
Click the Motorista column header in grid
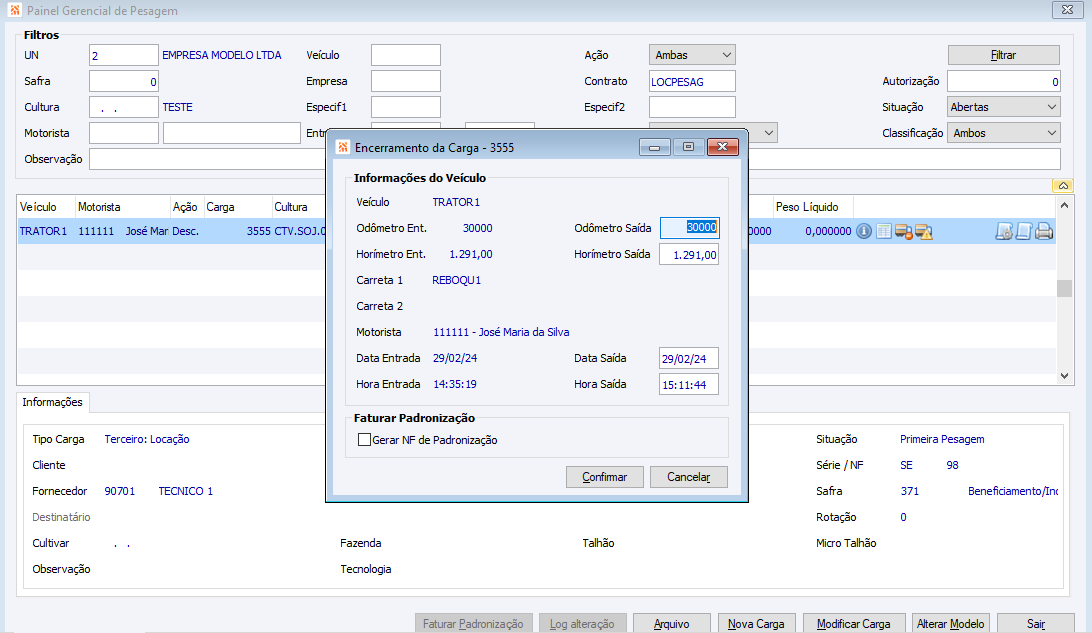123,207
